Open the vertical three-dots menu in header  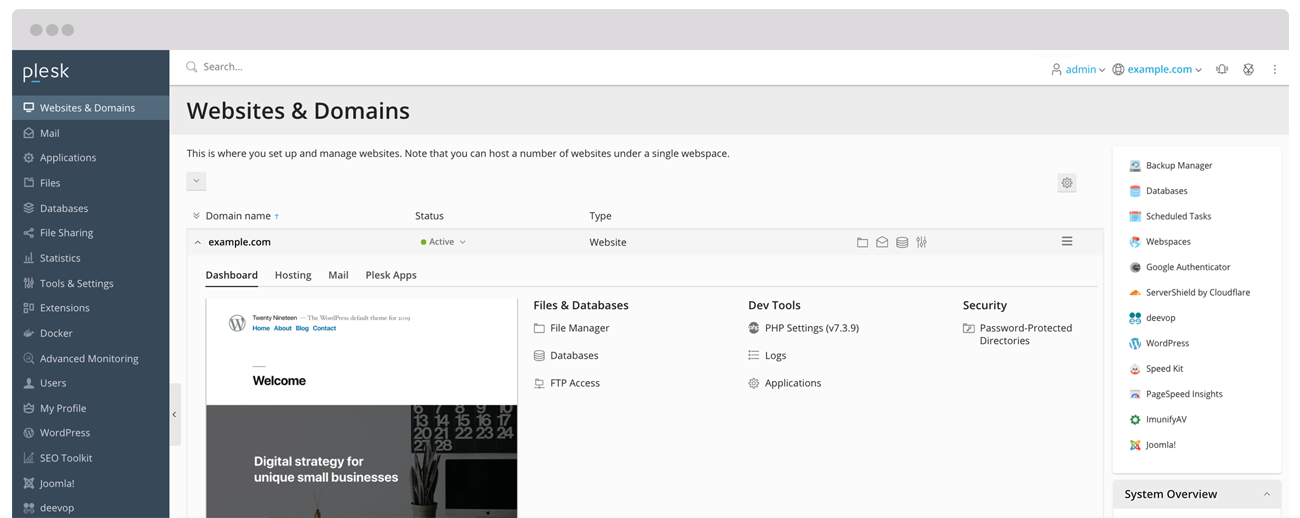pos(1274,70)
